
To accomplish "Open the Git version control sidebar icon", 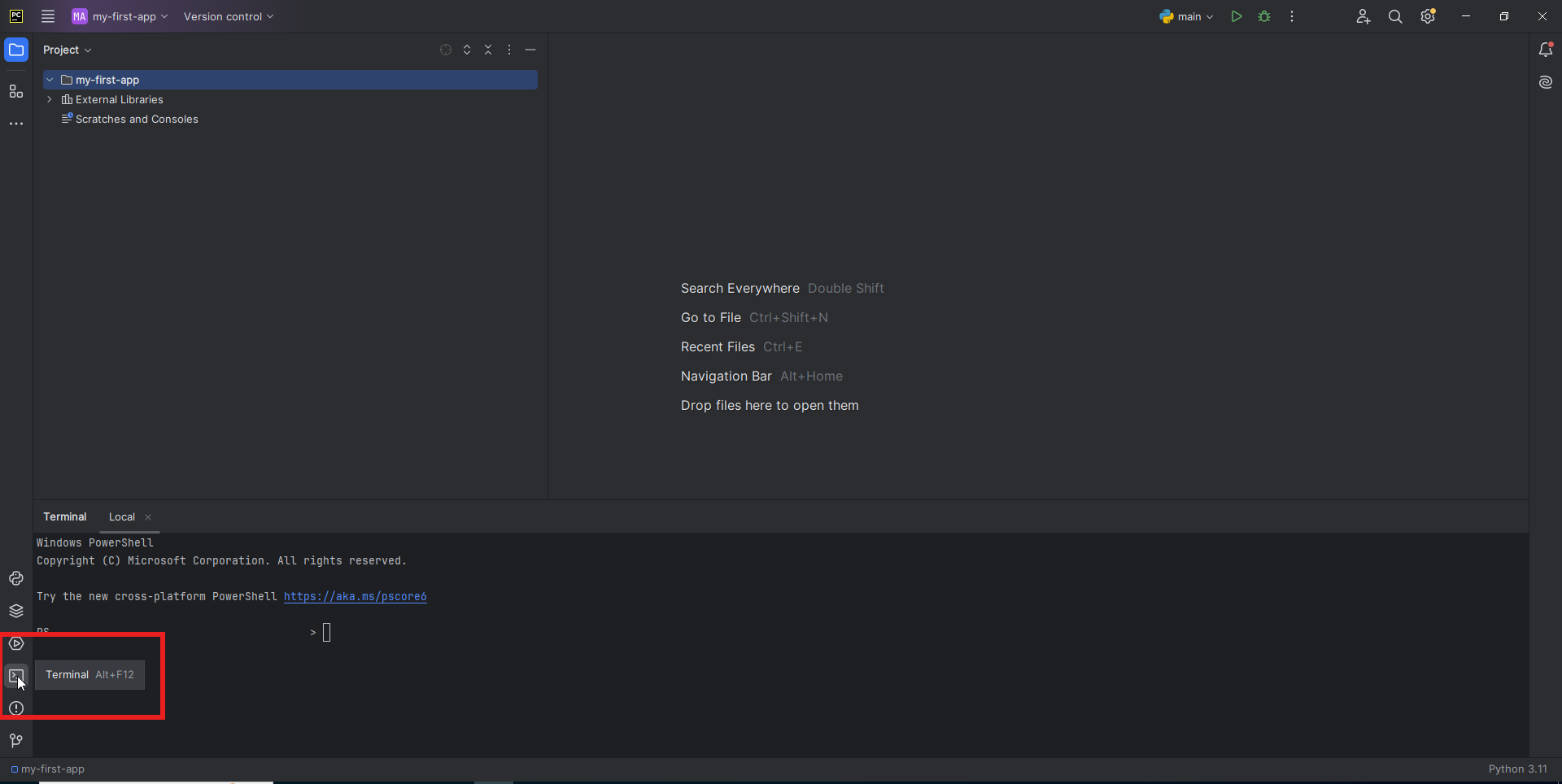I will coord(16,741).
